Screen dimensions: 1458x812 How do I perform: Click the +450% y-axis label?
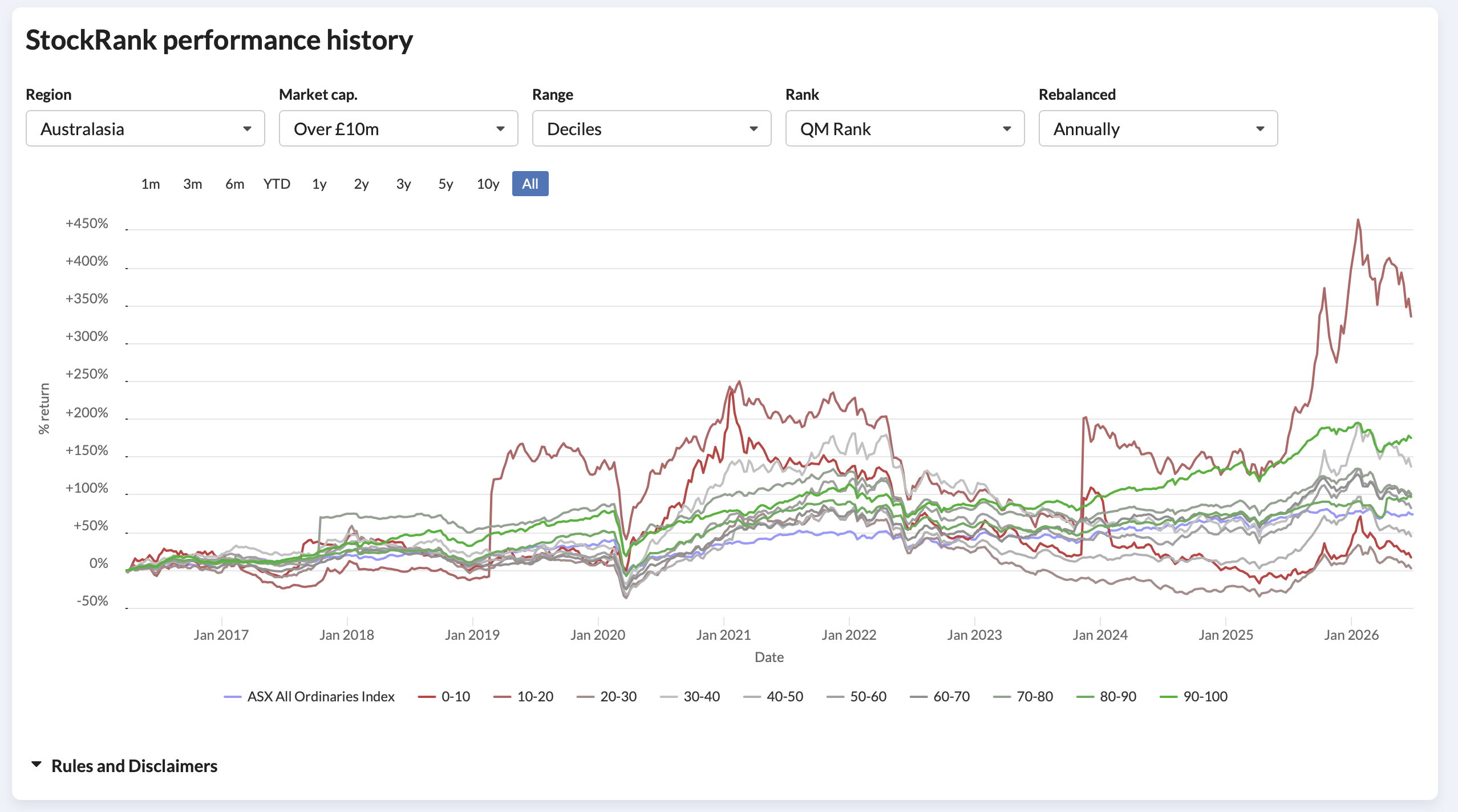pyautogui.click(x=87, y=223)
